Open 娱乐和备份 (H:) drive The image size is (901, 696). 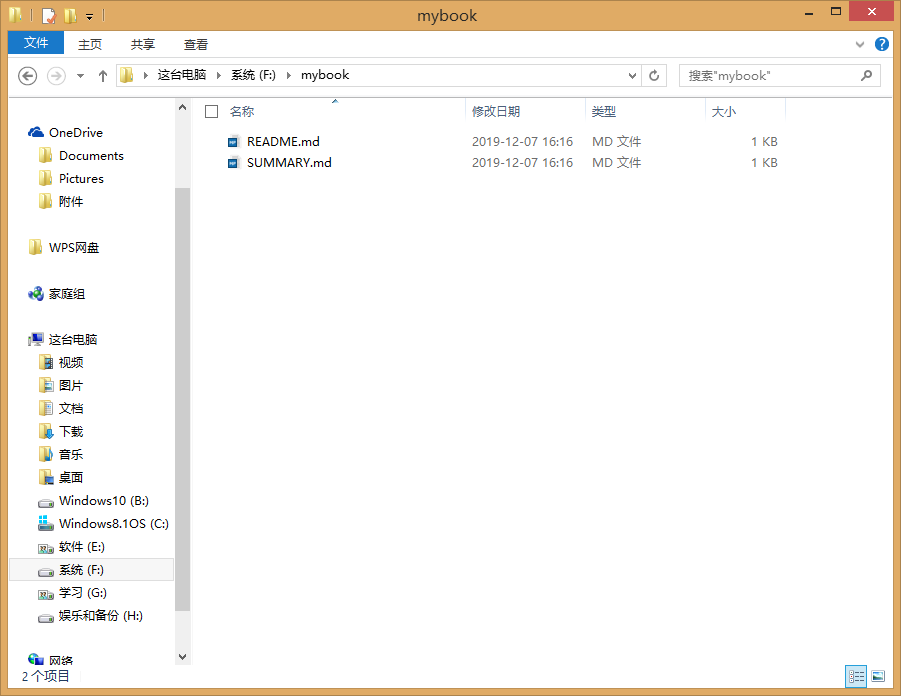pyautogui.click(x=101, y=616)
